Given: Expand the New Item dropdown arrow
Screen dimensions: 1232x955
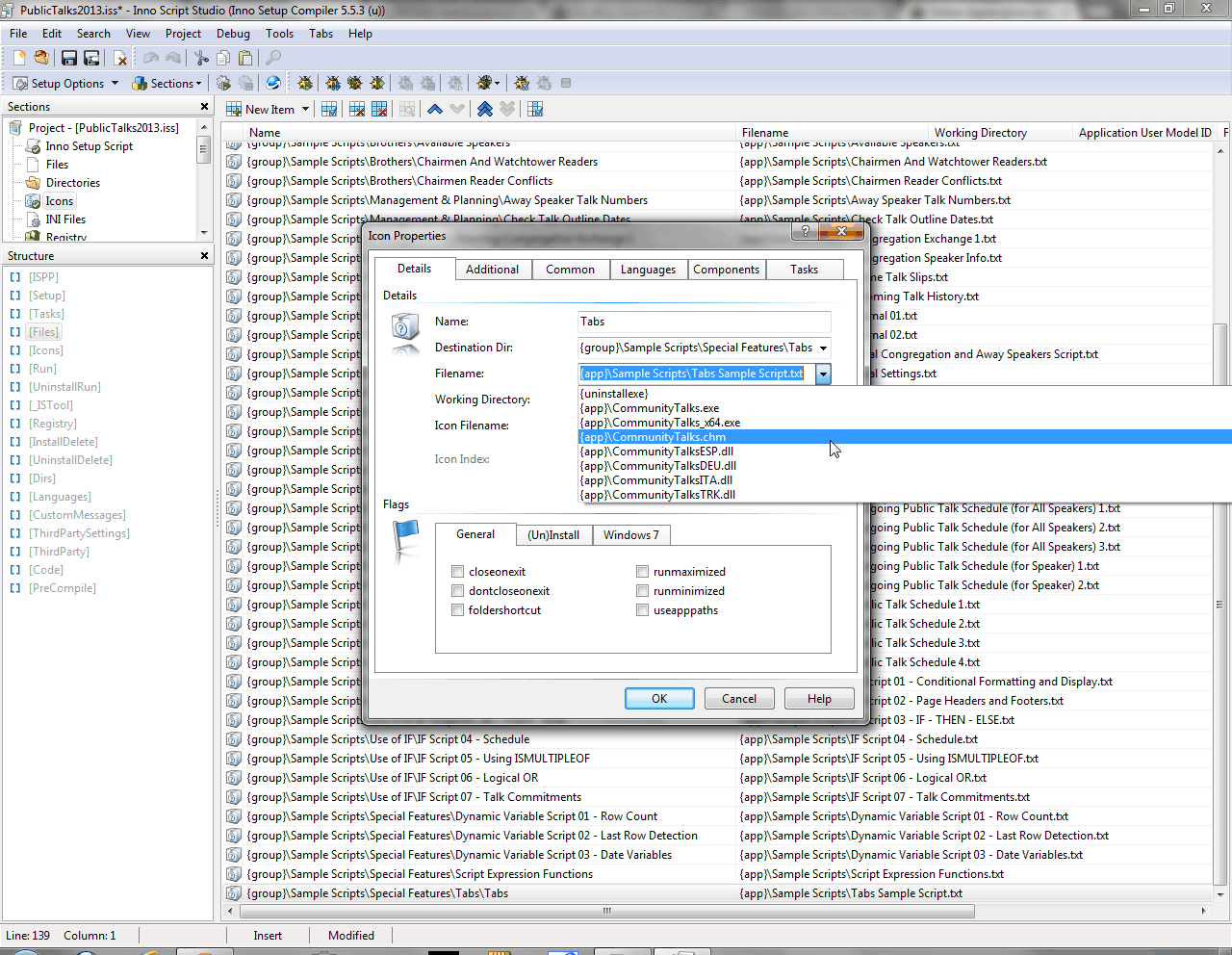Looking at the screenshot, I should tap(305, 110).
